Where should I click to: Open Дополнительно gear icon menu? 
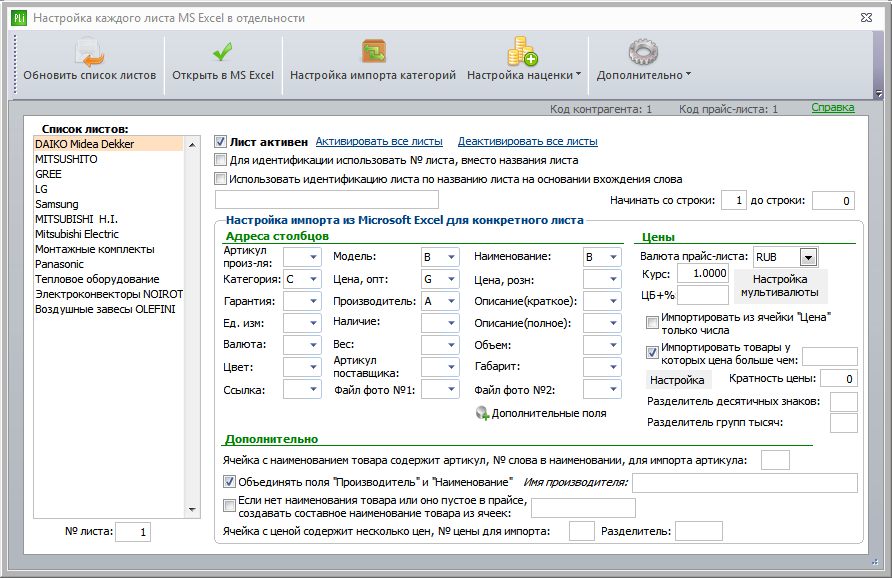(643, 52)
